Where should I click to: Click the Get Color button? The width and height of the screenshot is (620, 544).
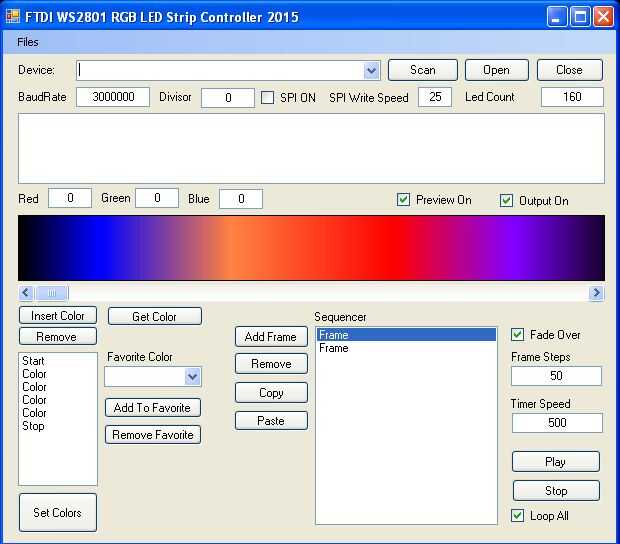pyautogui.click(x=155, y=317)
